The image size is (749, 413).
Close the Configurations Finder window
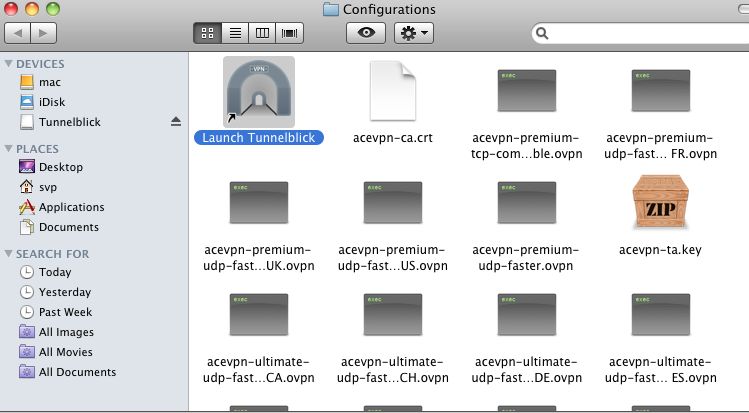(x=11, y=9)
